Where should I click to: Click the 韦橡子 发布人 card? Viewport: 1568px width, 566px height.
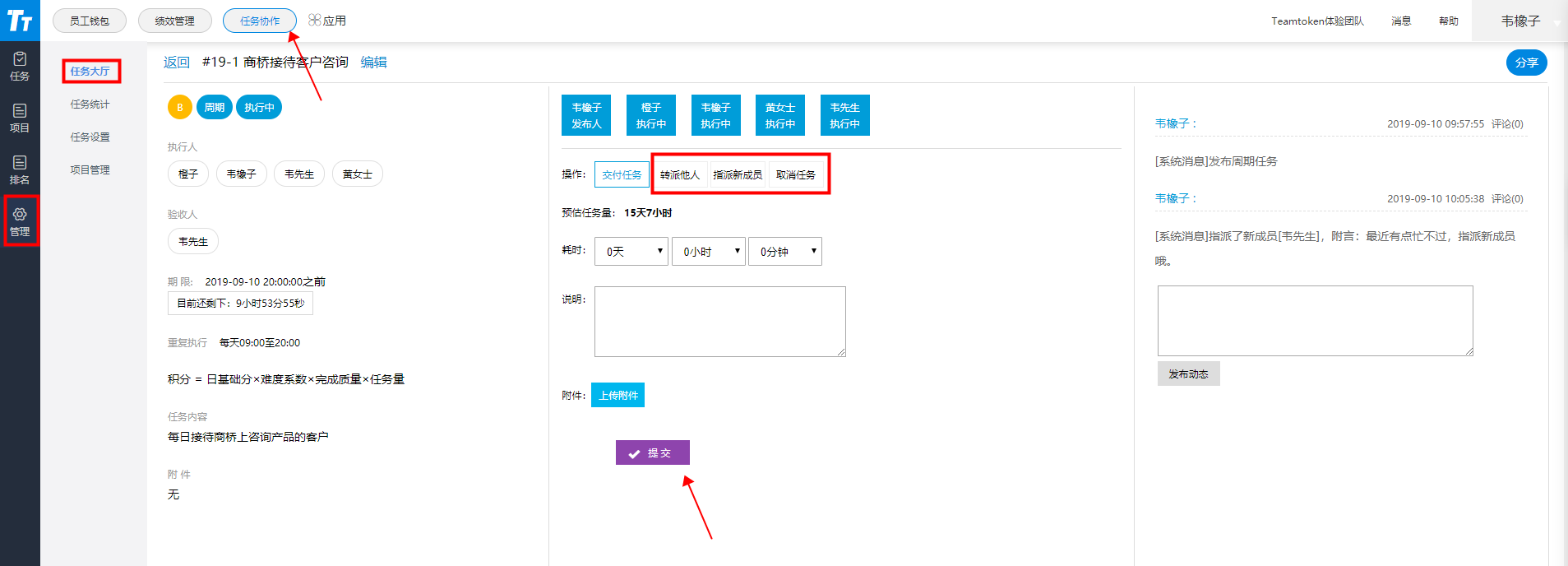click(x=586, y=115)
